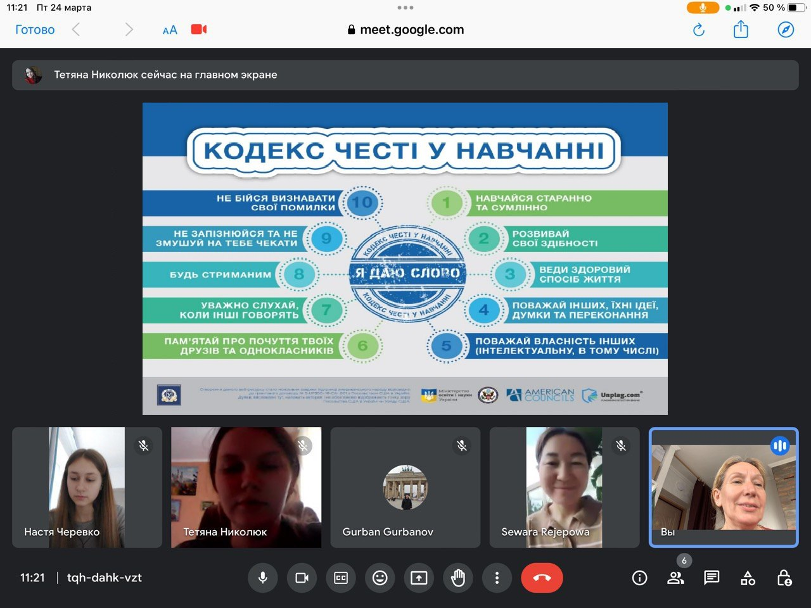Show the participants list
This screenshot has width=812, height=608.
pyautogui.click(x=677, y=578)
